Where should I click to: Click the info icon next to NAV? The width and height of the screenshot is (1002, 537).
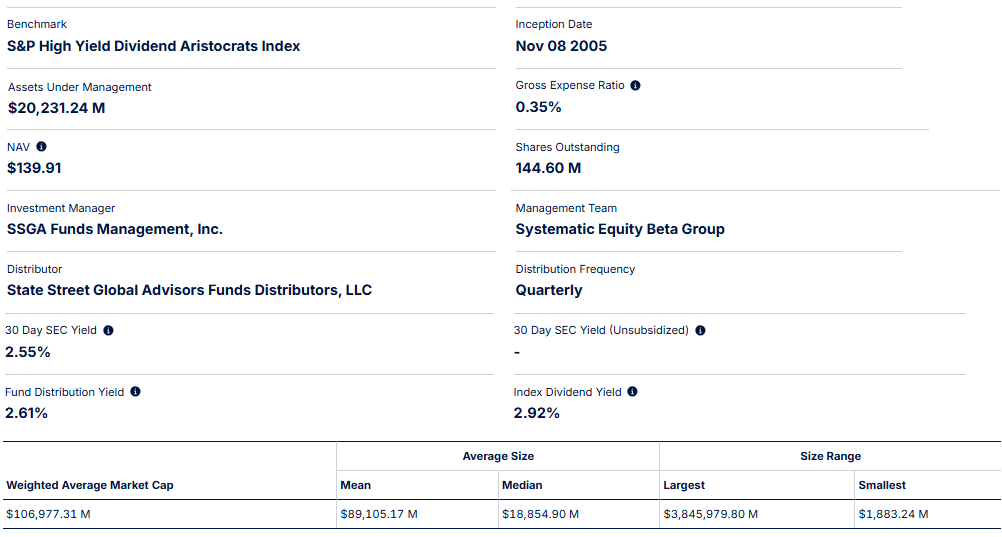click(41, 147)
